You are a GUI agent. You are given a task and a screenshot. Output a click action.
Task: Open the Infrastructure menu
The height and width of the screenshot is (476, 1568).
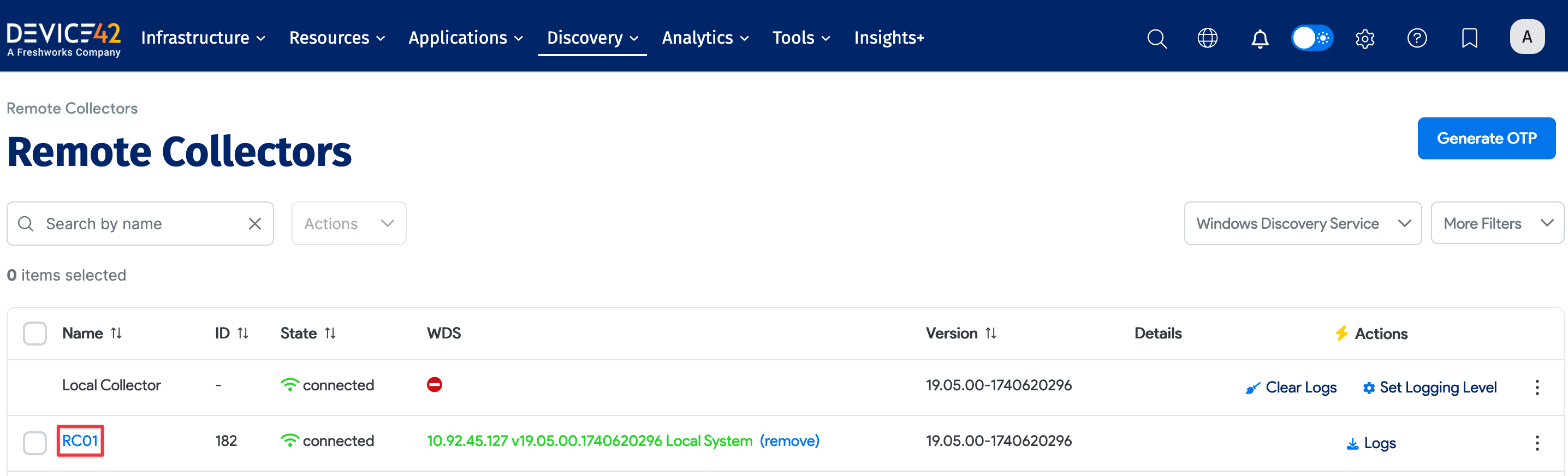tap(203, 38)
